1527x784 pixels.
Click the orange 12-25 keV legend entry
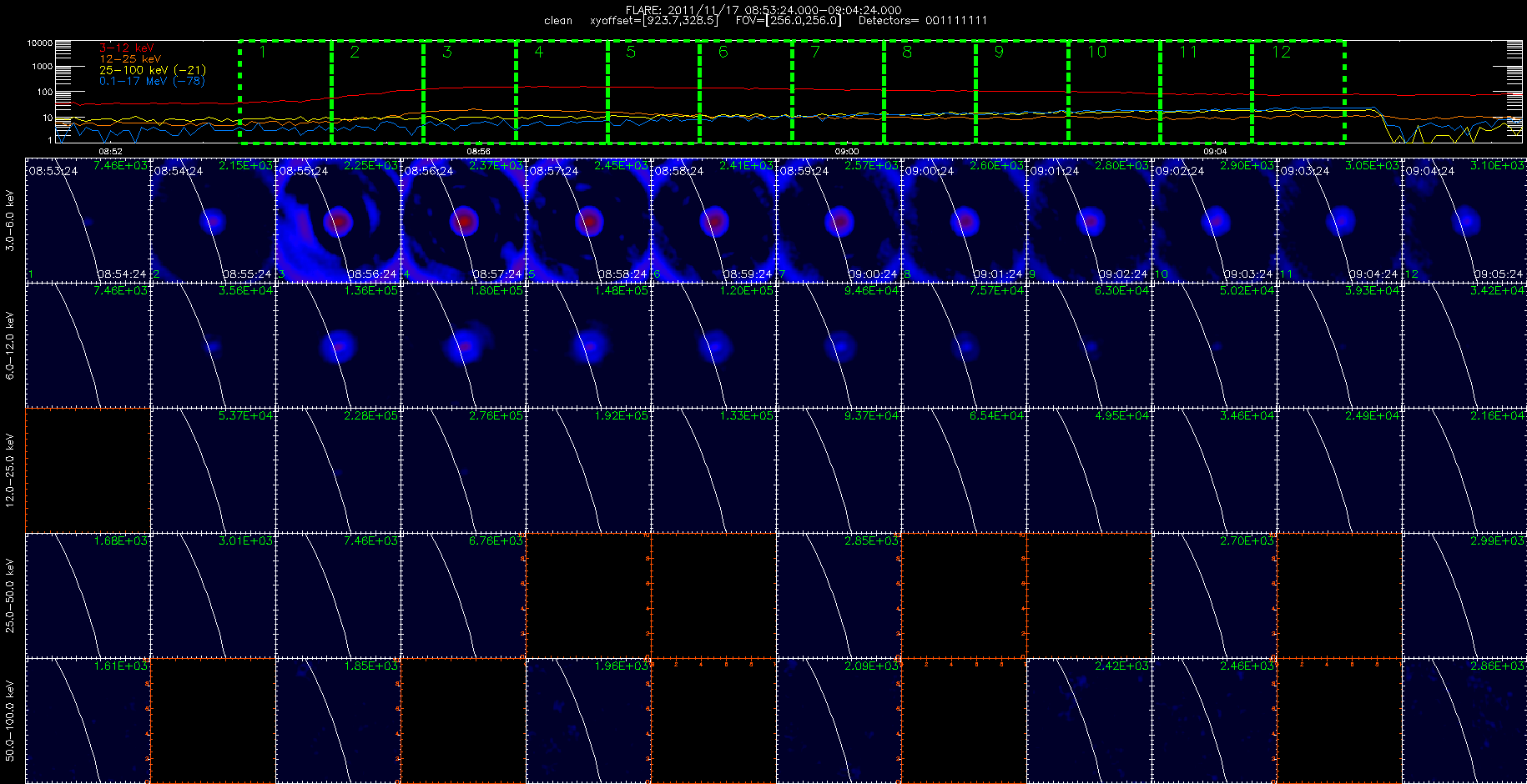coord(130,59)
